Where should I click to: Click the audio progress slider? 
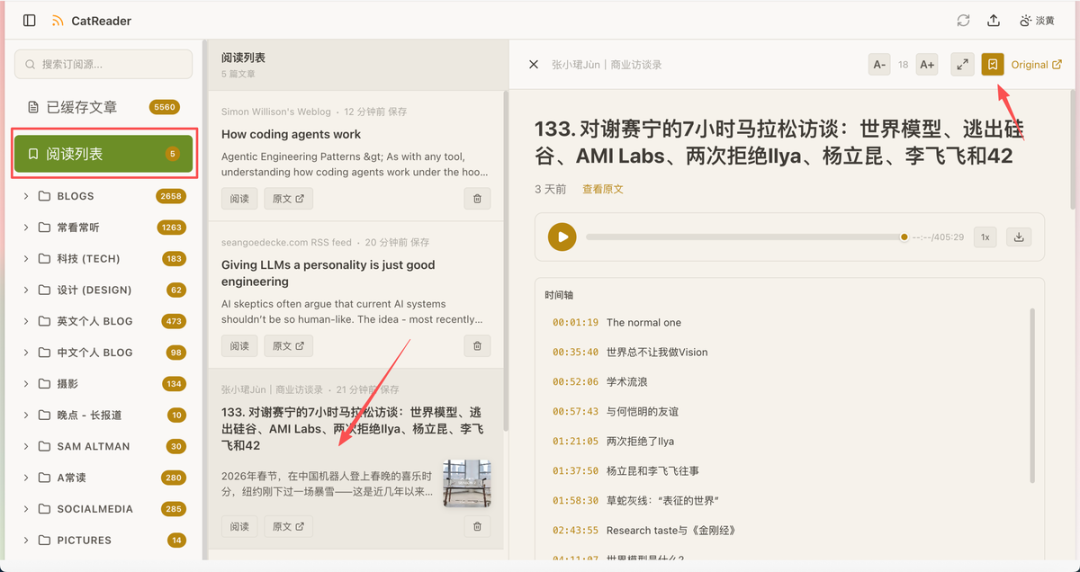click(x=747, y=237)
